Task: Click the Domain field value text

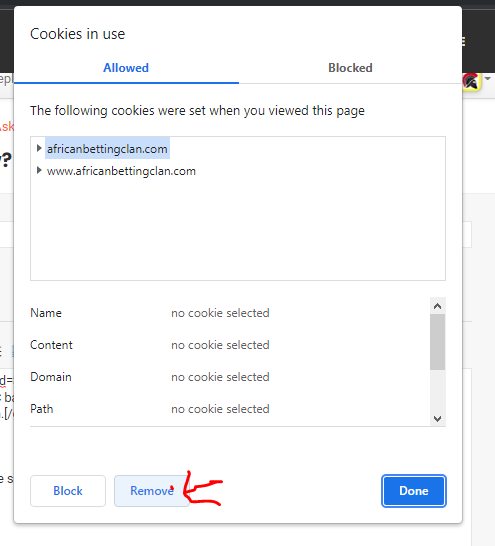Action: [x=220, y=377]
